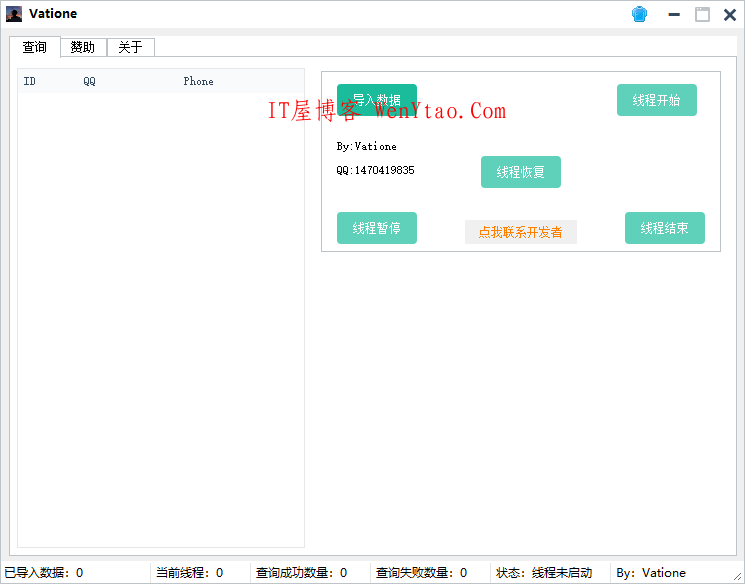Click the By:Vatione label text
Screen dimensions: 745x584
pos(366,146)
